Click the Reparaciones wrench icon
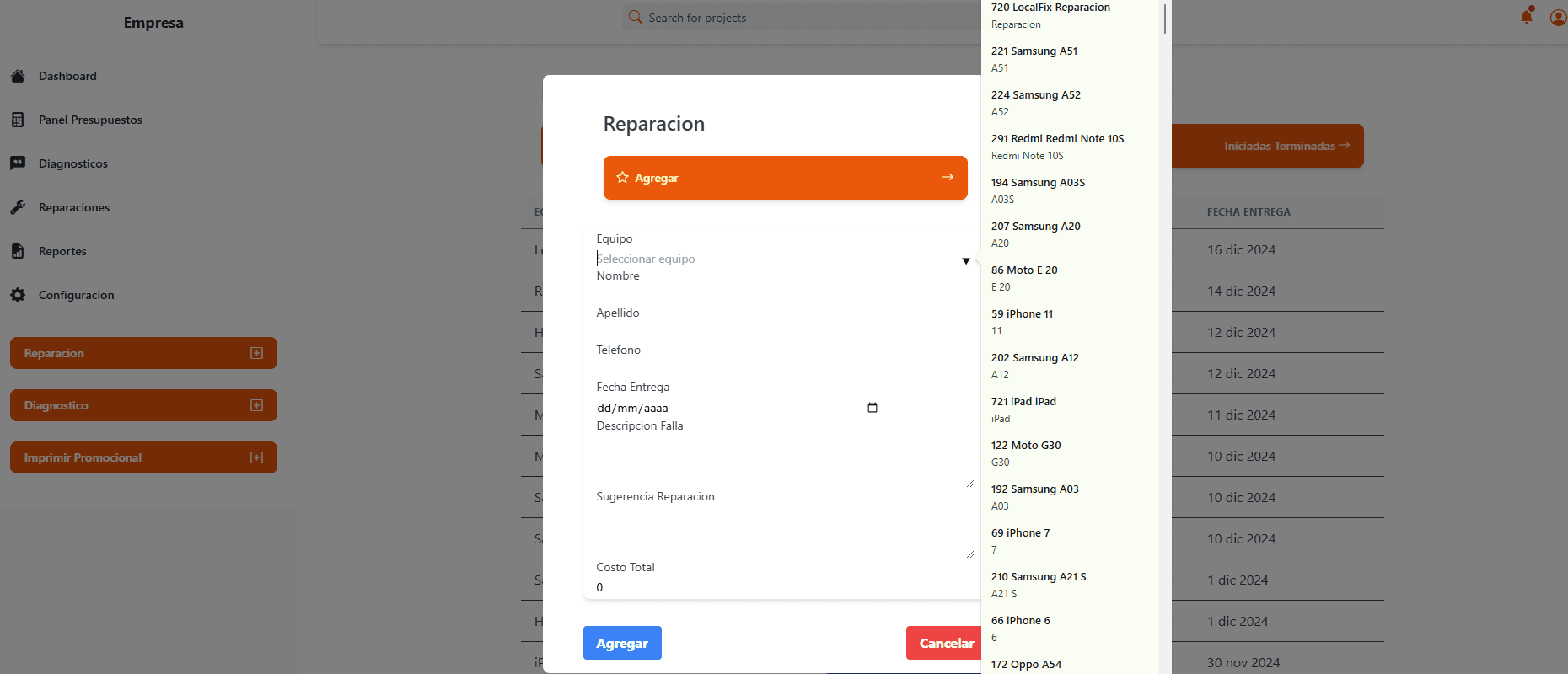 (x=18, y=207)
